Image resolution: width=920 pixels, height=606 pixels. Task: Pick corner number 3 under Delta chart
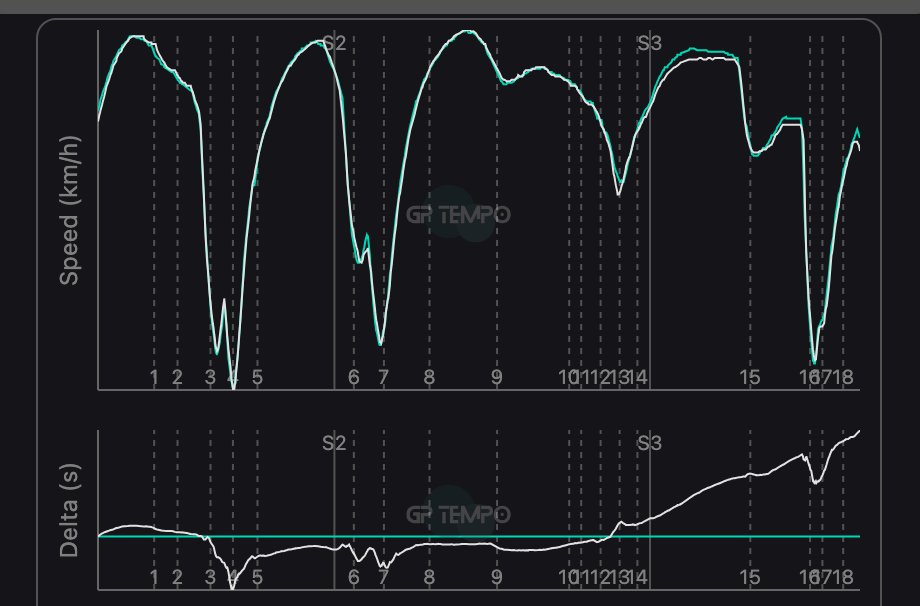point(210,577)
